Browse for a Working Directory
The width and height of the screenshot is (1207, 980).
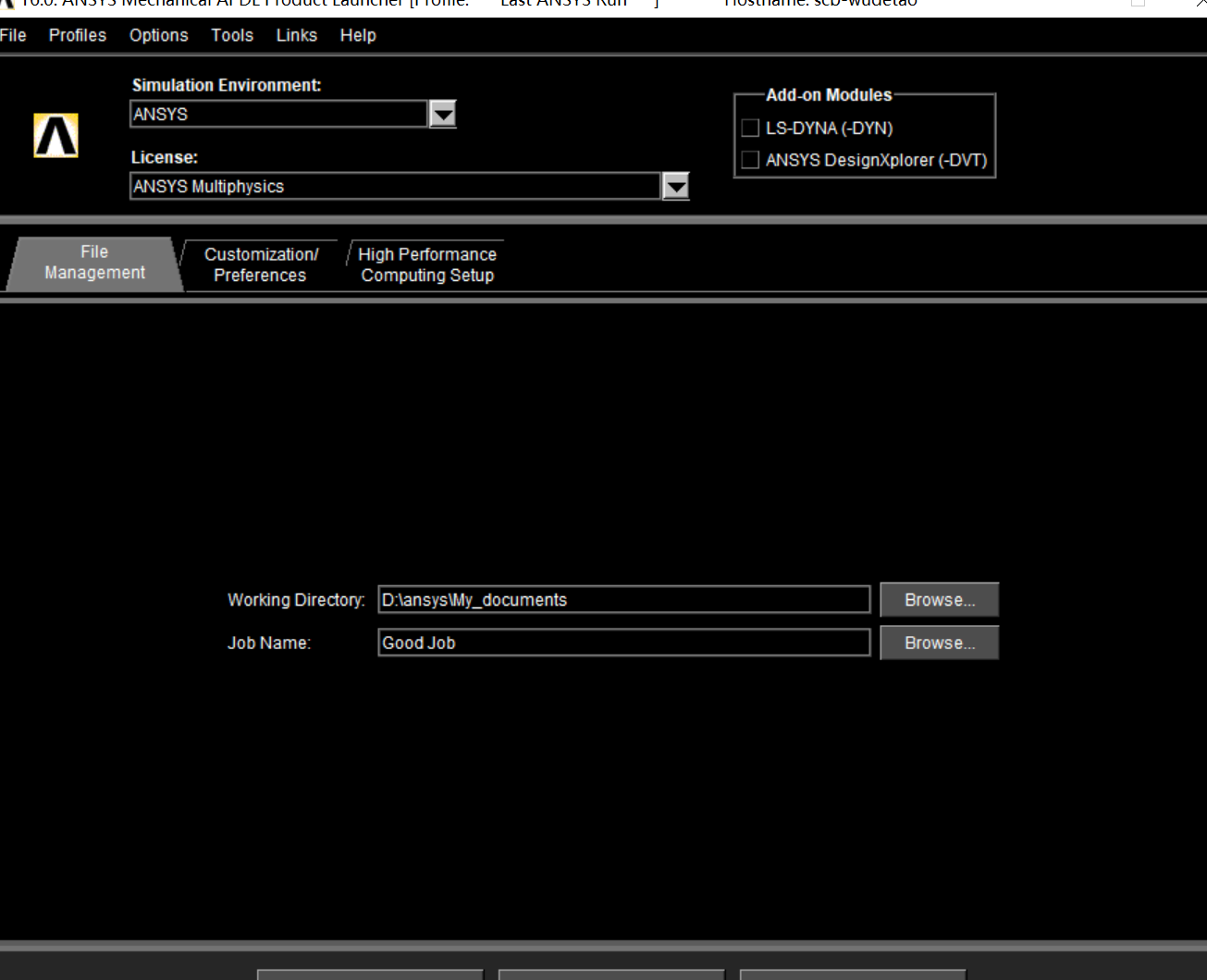[939, 599]
